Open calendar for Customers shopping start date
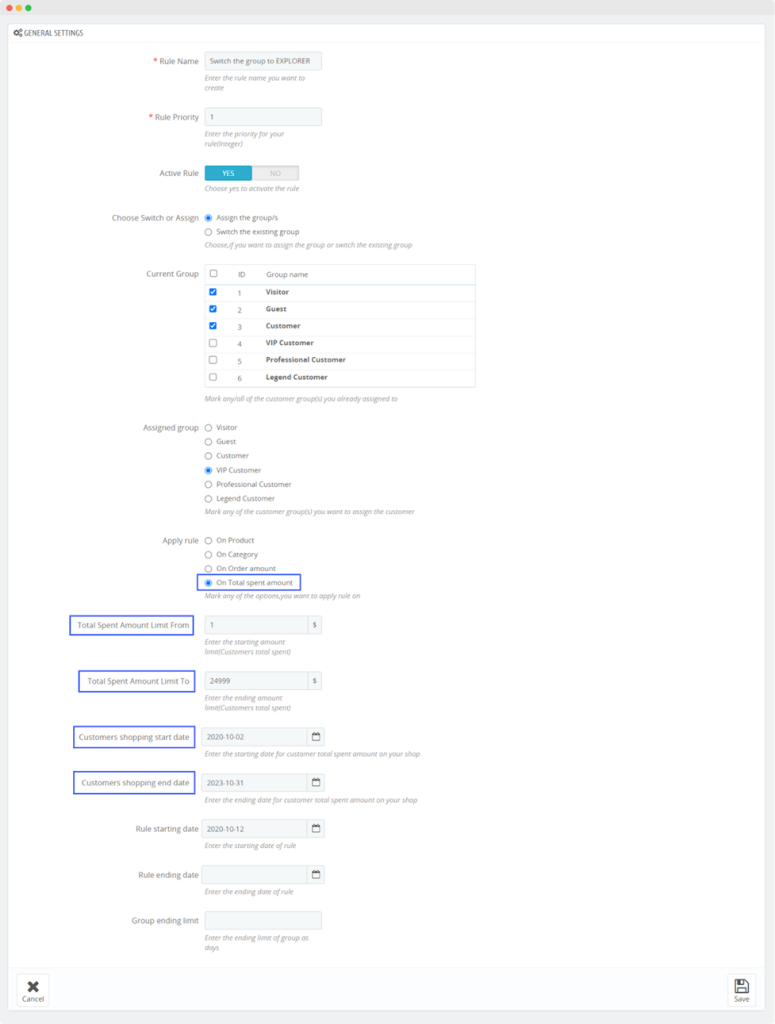The height and width of the screenshot is (1024, 775). pos(316,737)
